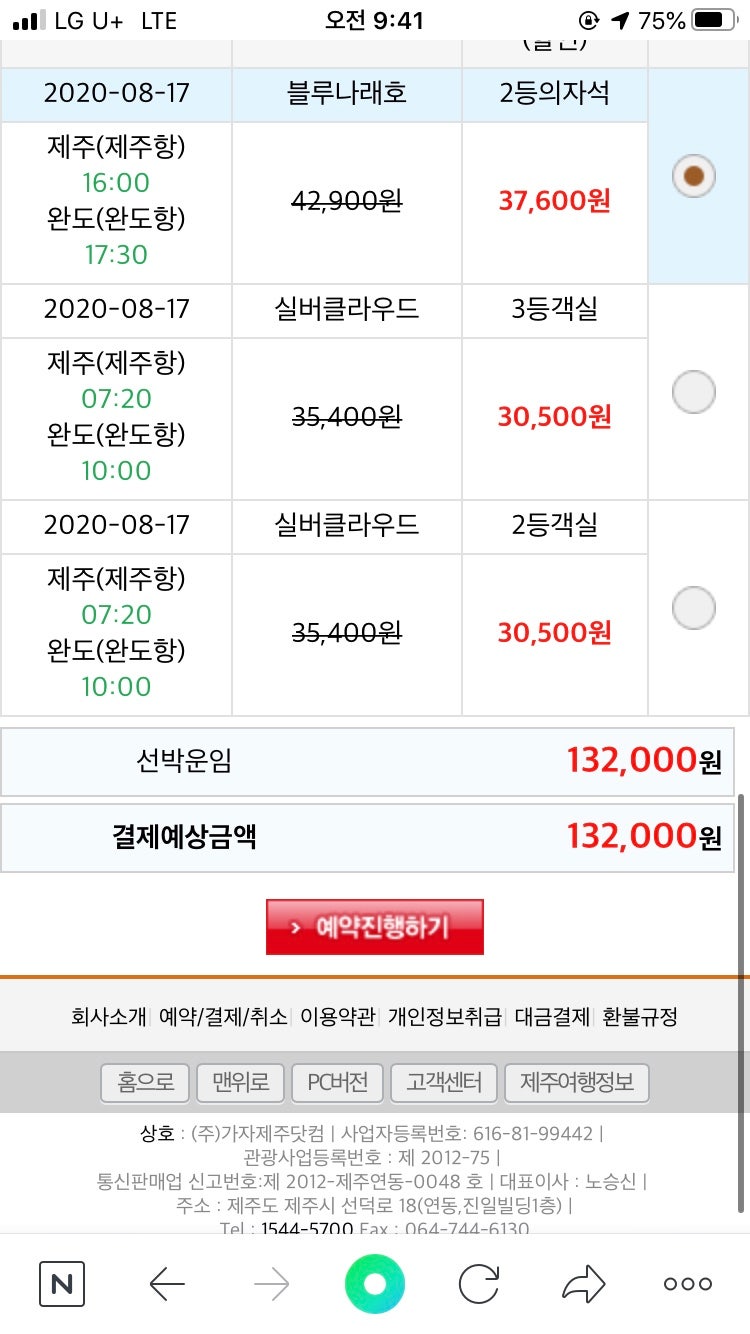Image resolution: width=750 pixels, height=1334 pixels.
Task: Tap the battery icon in the status bar
Action: (x=714, y=20)
